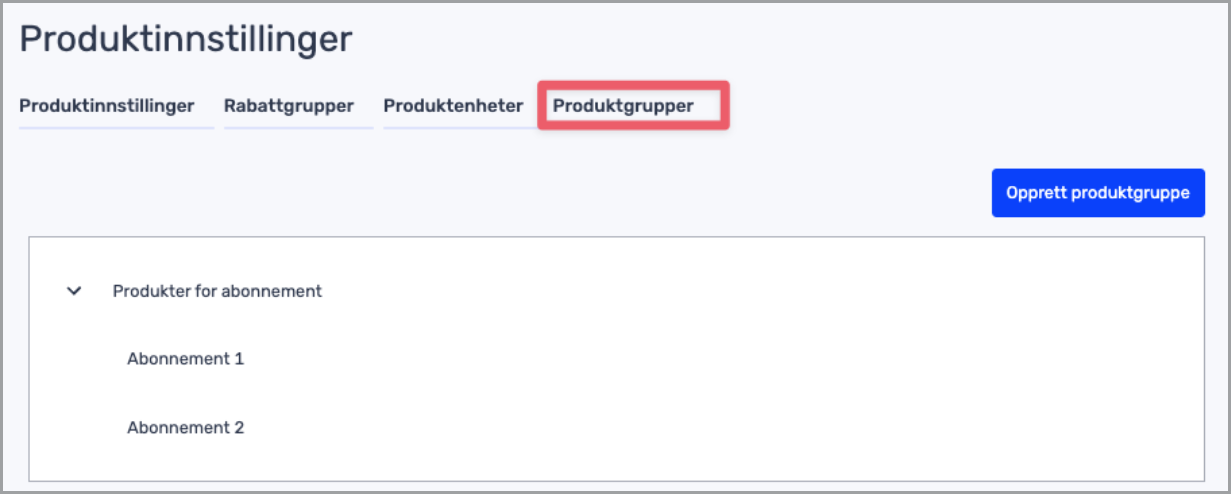
Task: Select the Produkter for abonnement group
Action: (217, 292)
